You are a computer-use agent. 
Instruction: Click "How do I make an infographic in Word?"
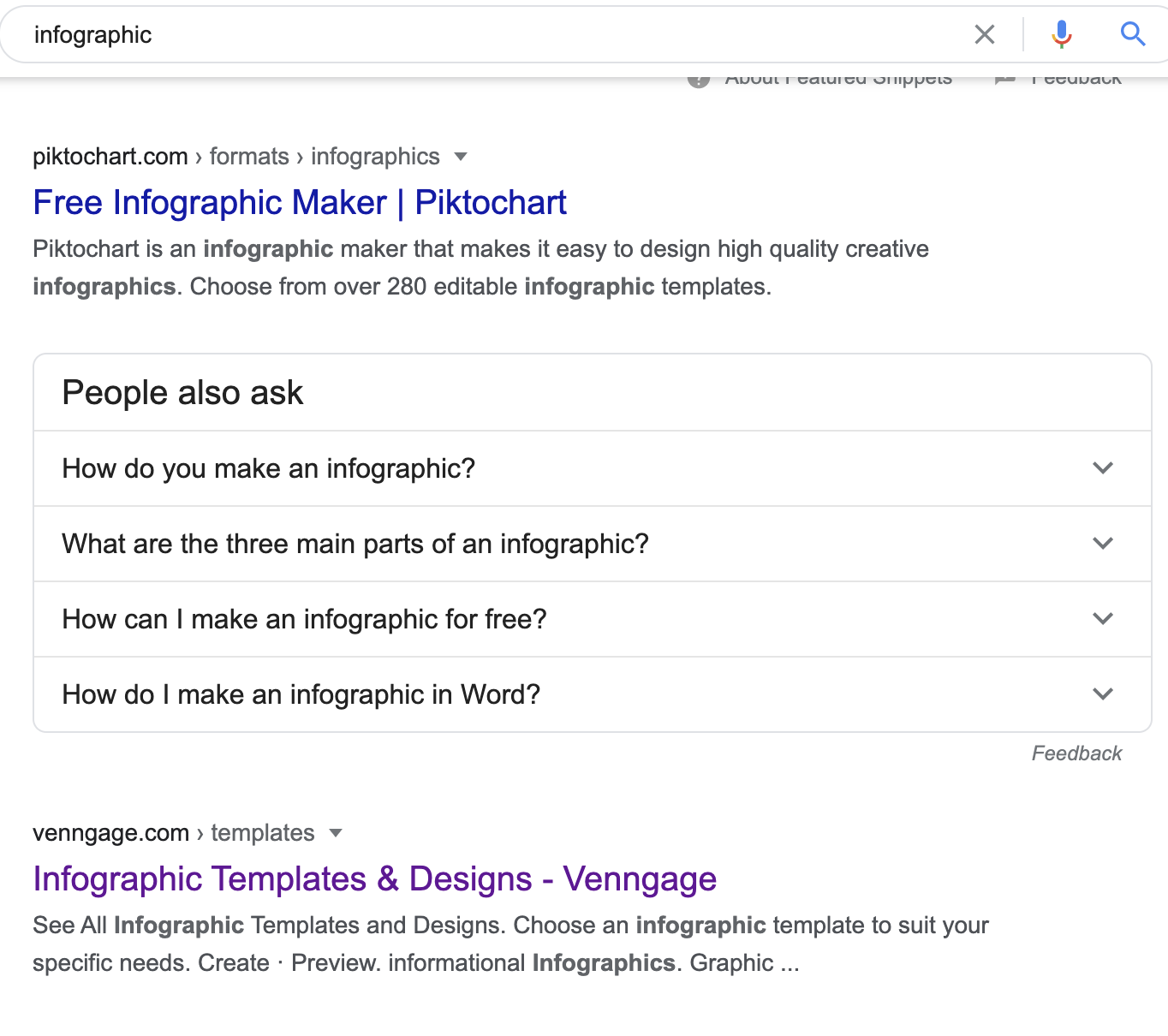tap(301, 695)
